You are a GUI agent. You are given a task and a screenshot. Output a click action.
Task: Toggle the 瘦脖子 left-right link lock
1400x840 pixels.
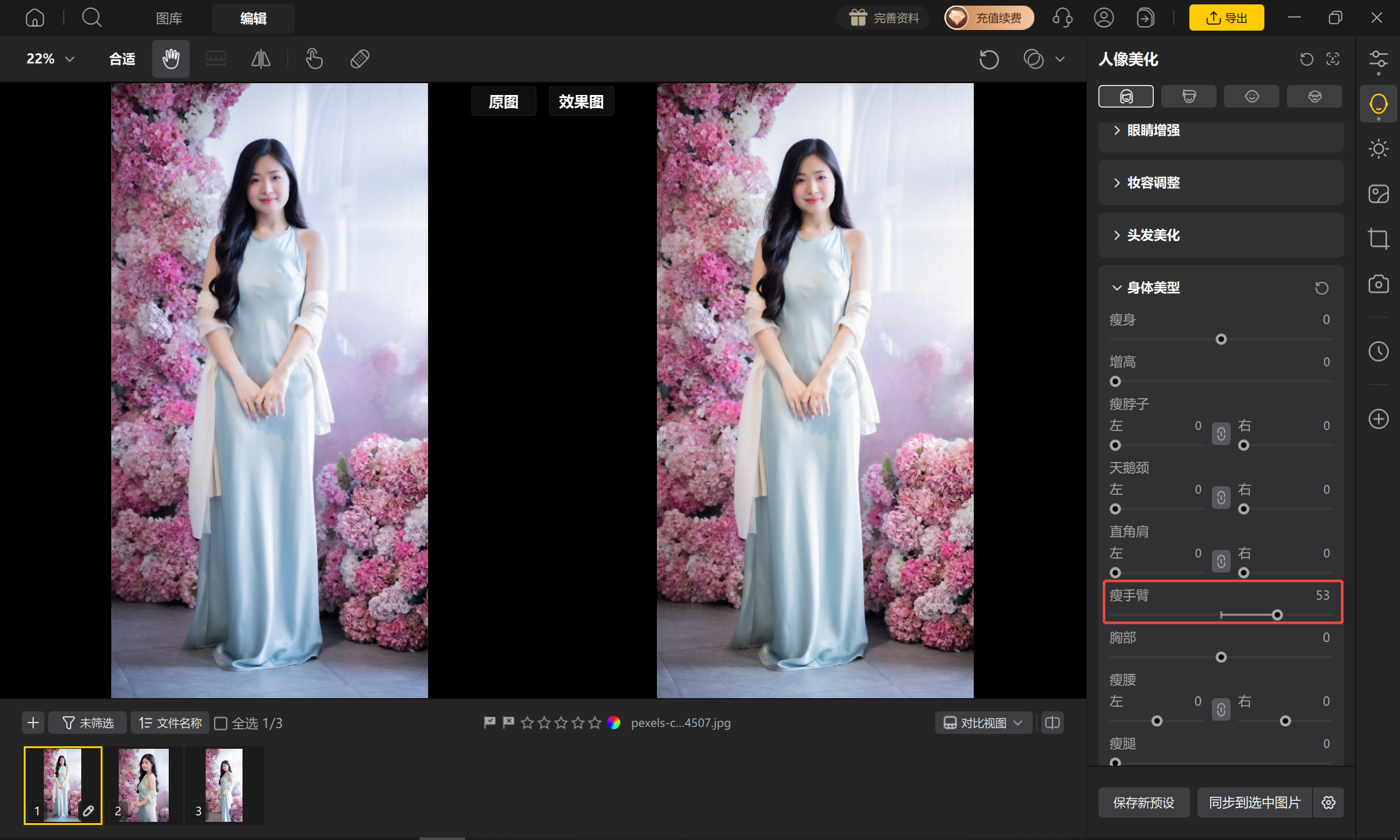coord(1221,434)
